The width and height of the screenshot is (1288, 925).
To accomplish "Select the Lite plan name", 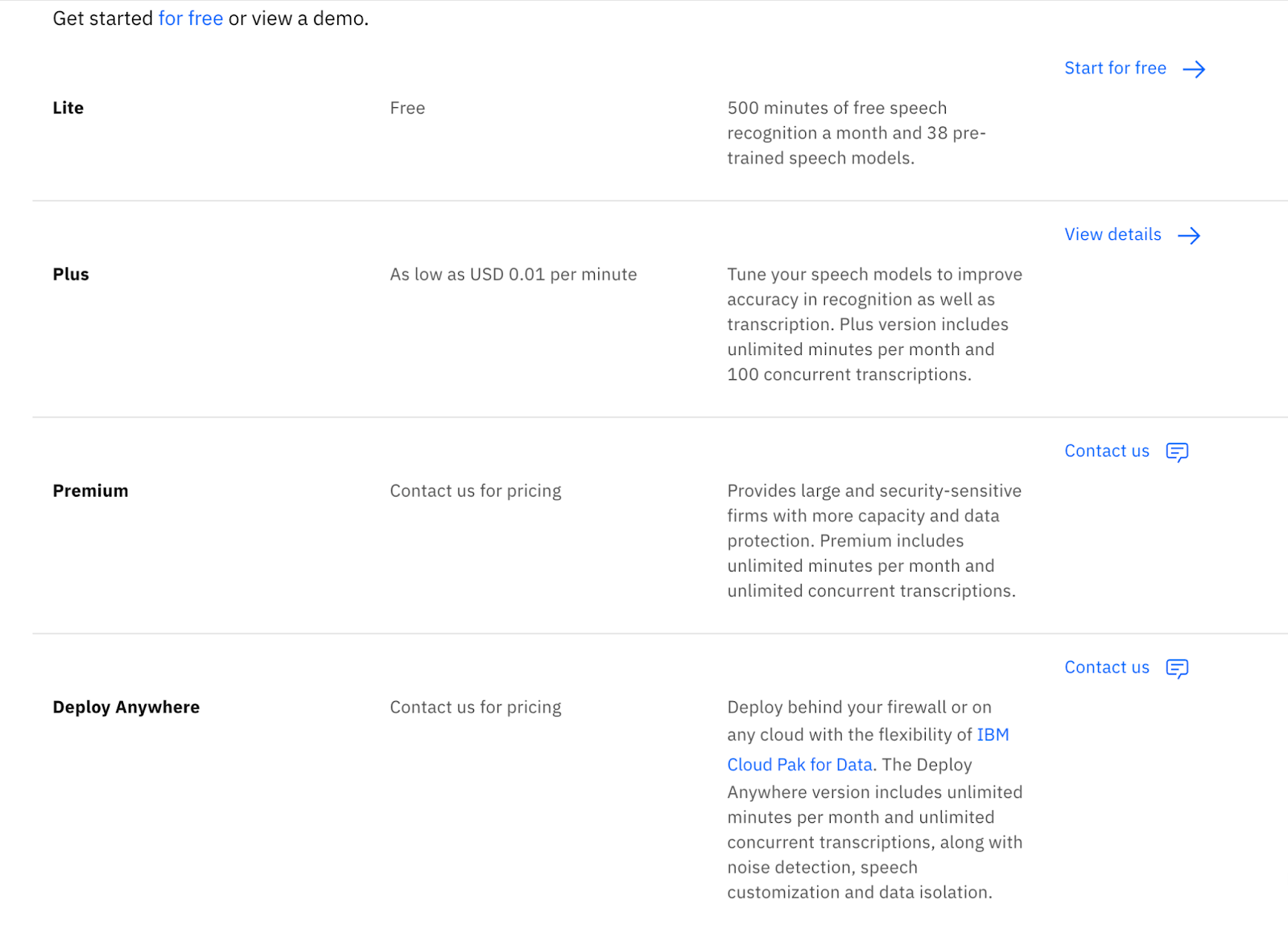I will point(68,108).
